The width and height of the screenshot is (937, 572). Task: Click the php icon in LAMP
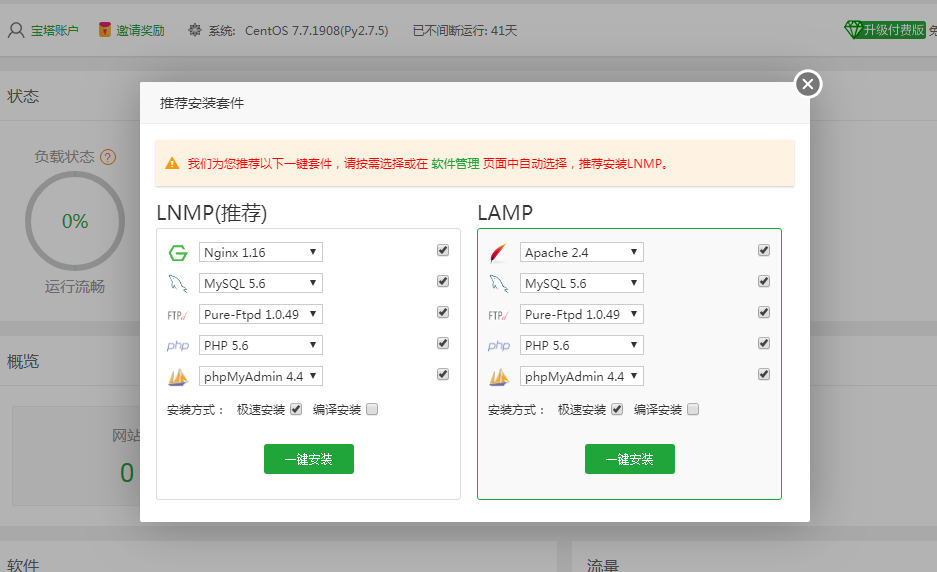coord(498,345)
